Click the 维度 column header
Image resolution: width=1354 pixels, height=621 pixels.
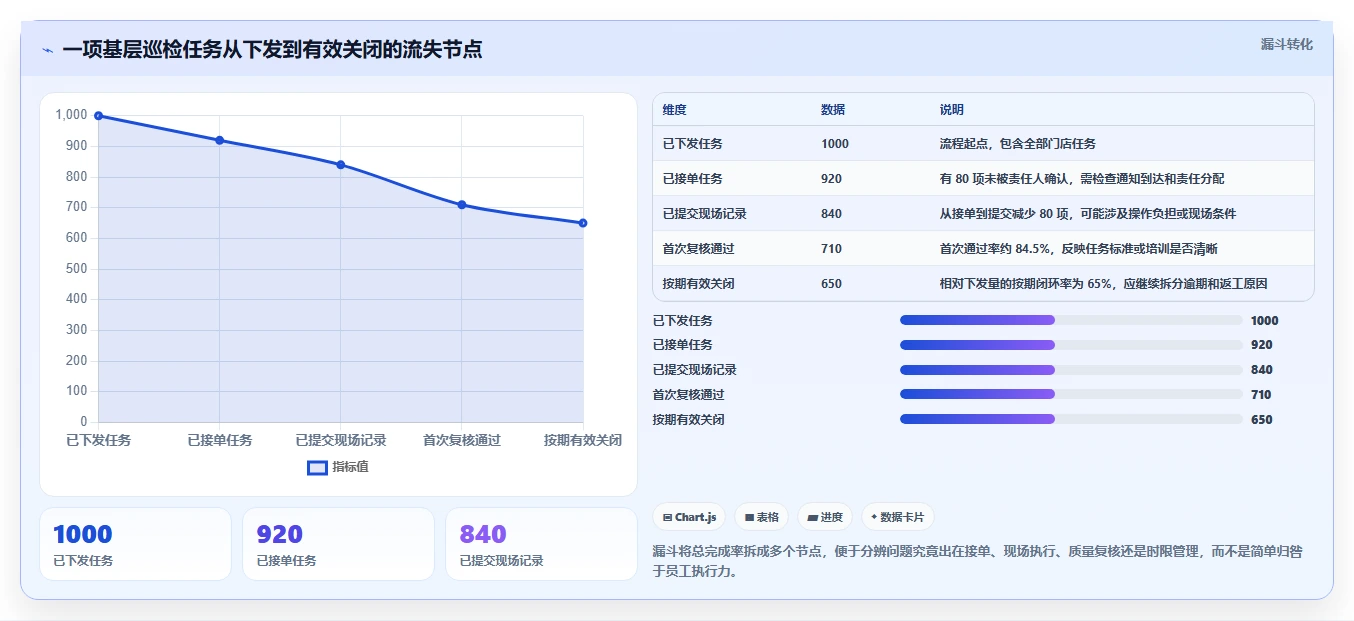[x=675, y=110]
